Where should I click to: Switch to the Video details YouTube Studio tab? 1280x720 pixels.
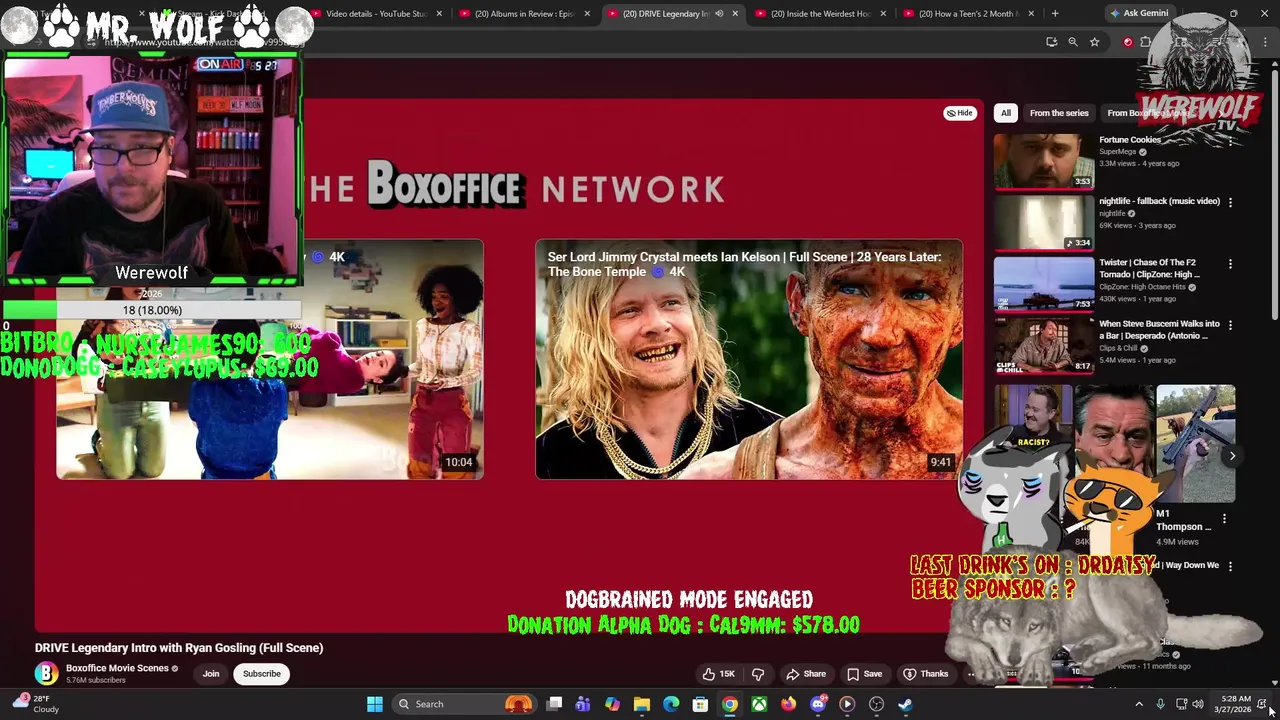376,14
